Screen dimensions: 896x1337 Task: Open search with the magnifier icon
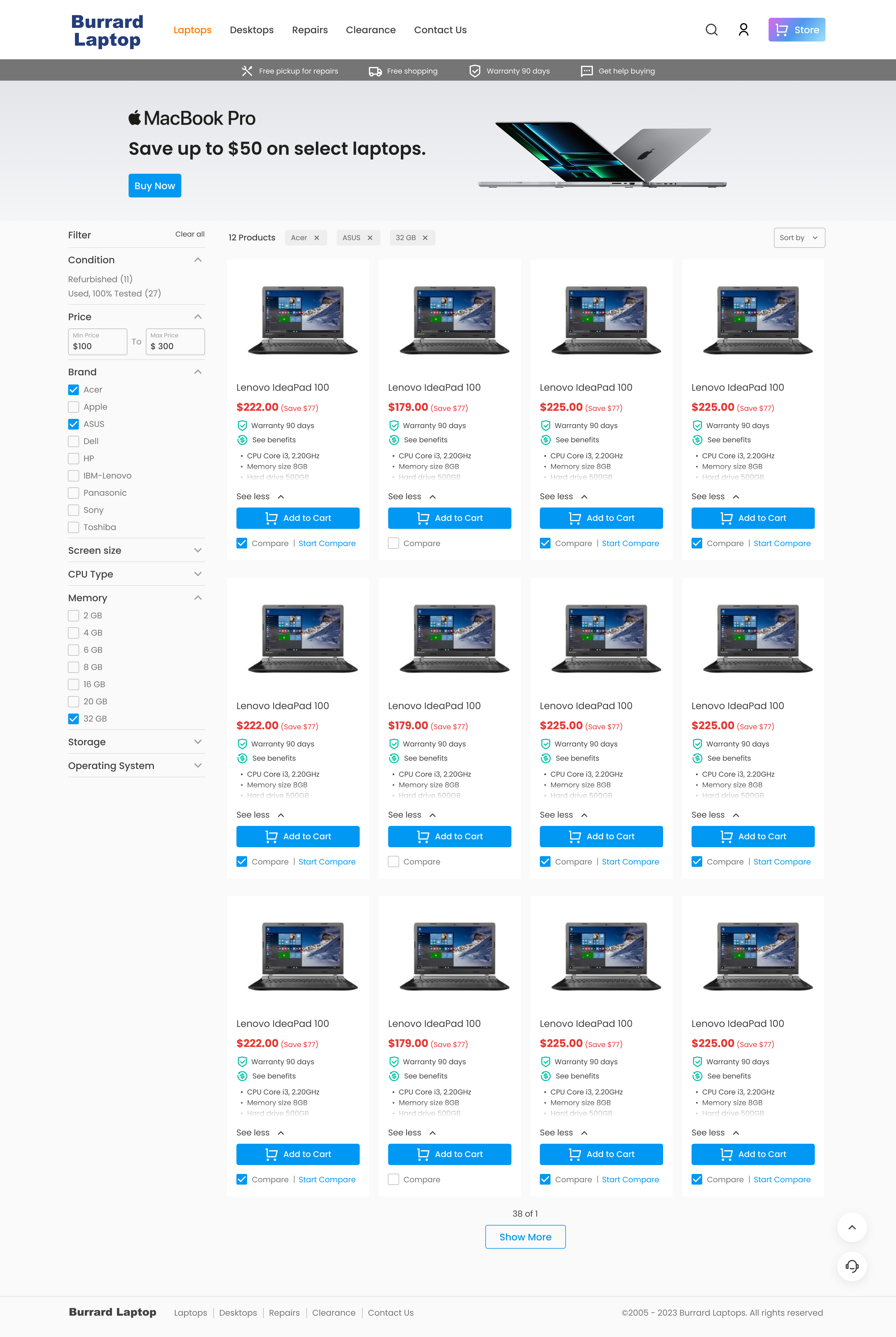tap(711, 30)
